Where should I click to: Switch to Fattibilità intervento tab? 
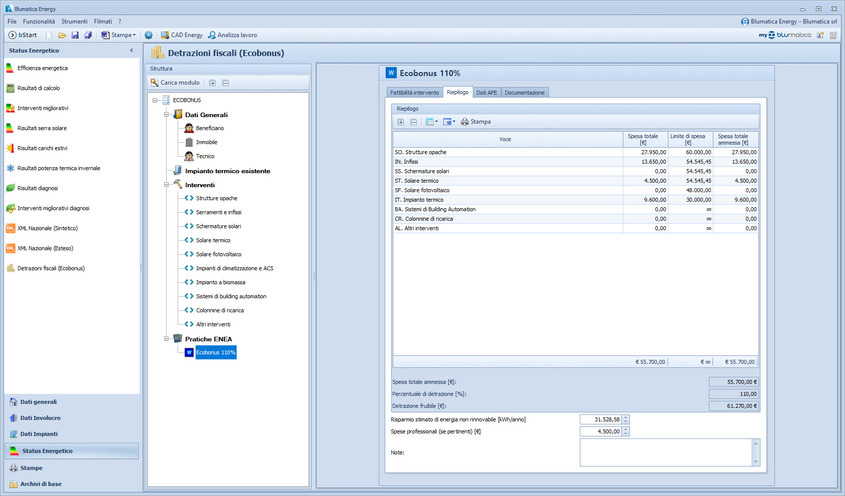click(x=414, y=93)
